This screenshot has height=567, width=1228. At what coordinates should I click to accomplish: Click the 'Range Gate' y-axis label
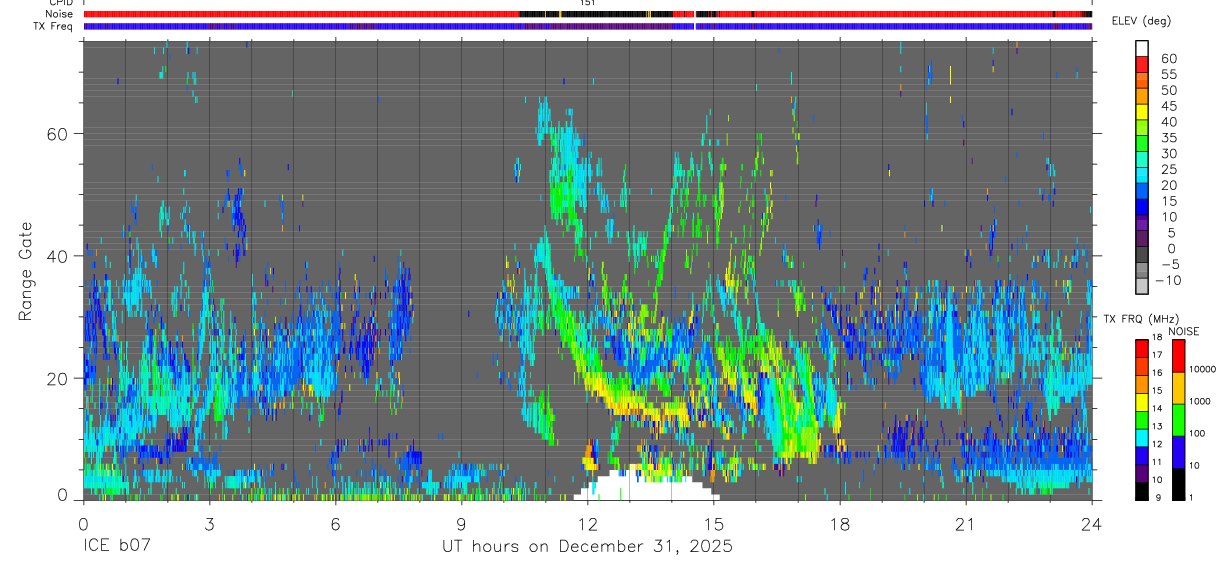(24, 270)
